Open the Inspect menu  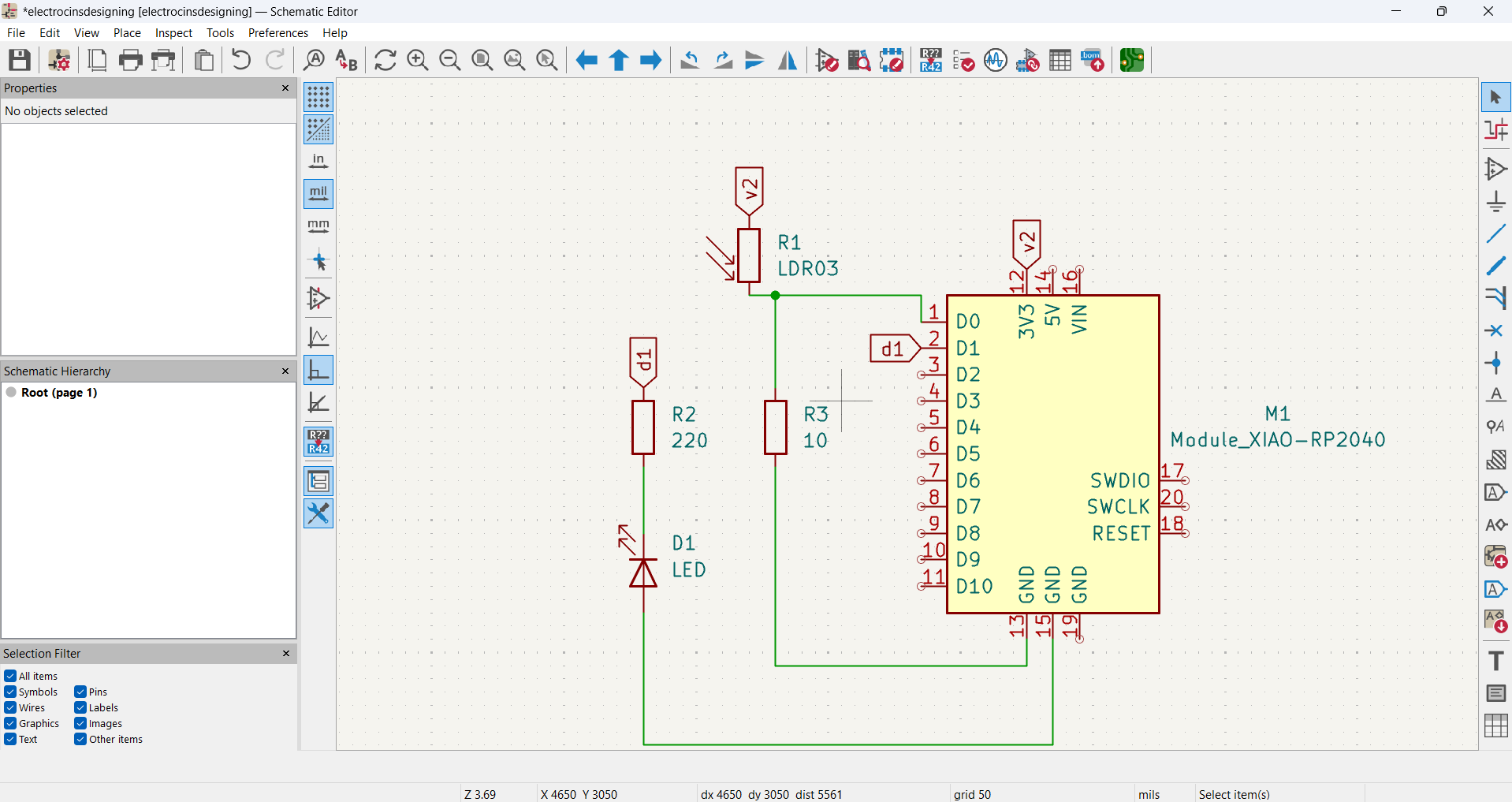[173, 32]
